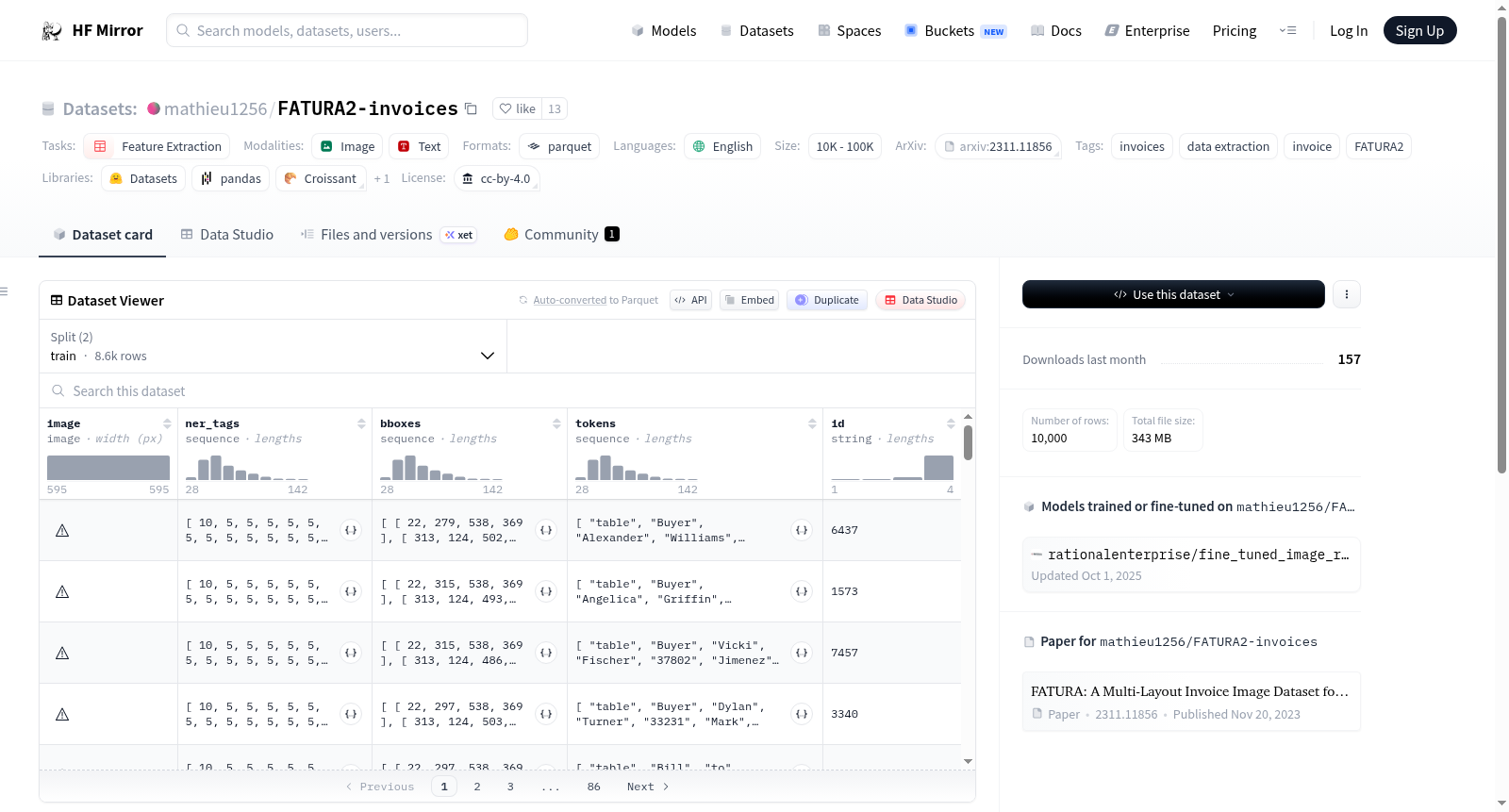
Task: Sort by the image column
Action: pyautogui.click(x=167, y=423)
